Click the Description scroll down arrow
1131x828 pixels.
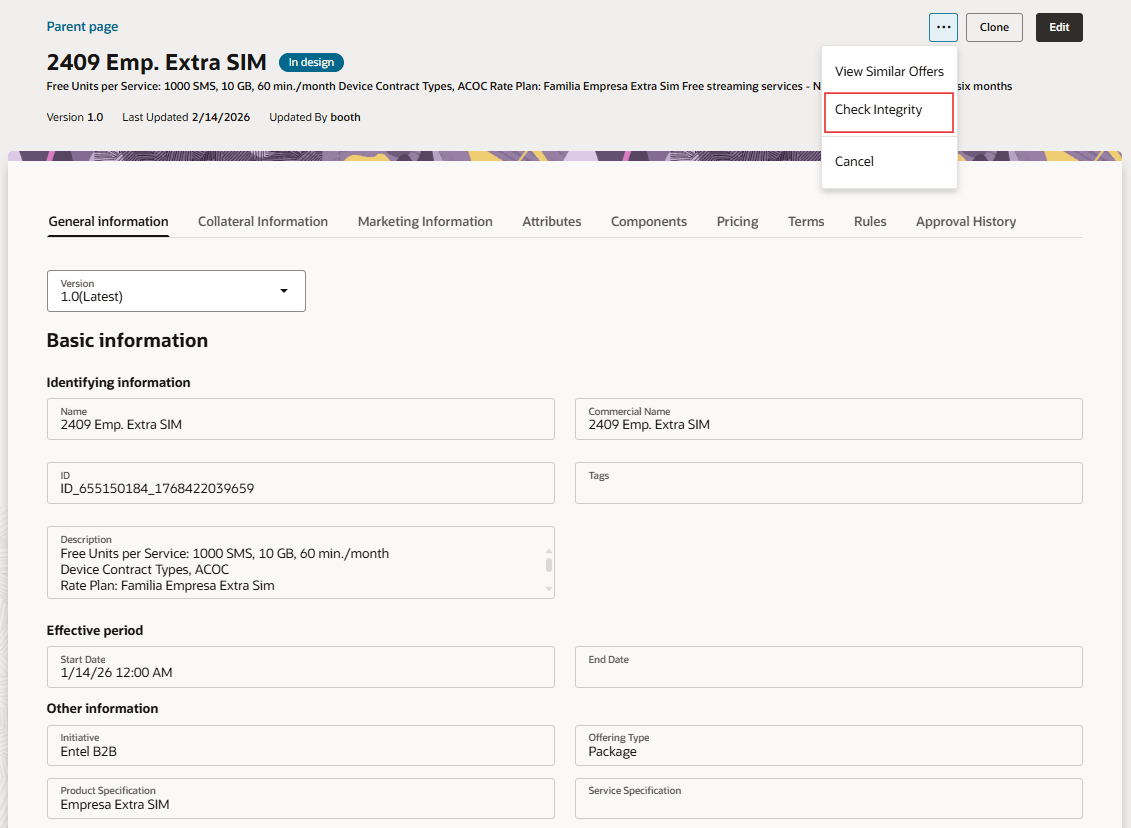coord(549,589)
